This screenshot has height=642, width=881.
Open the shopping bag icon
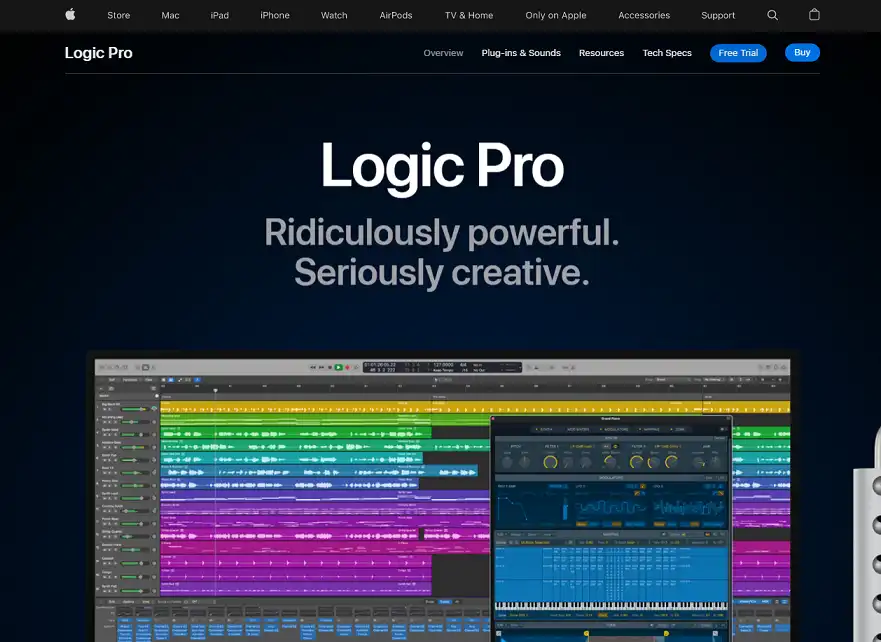(814, 15)
